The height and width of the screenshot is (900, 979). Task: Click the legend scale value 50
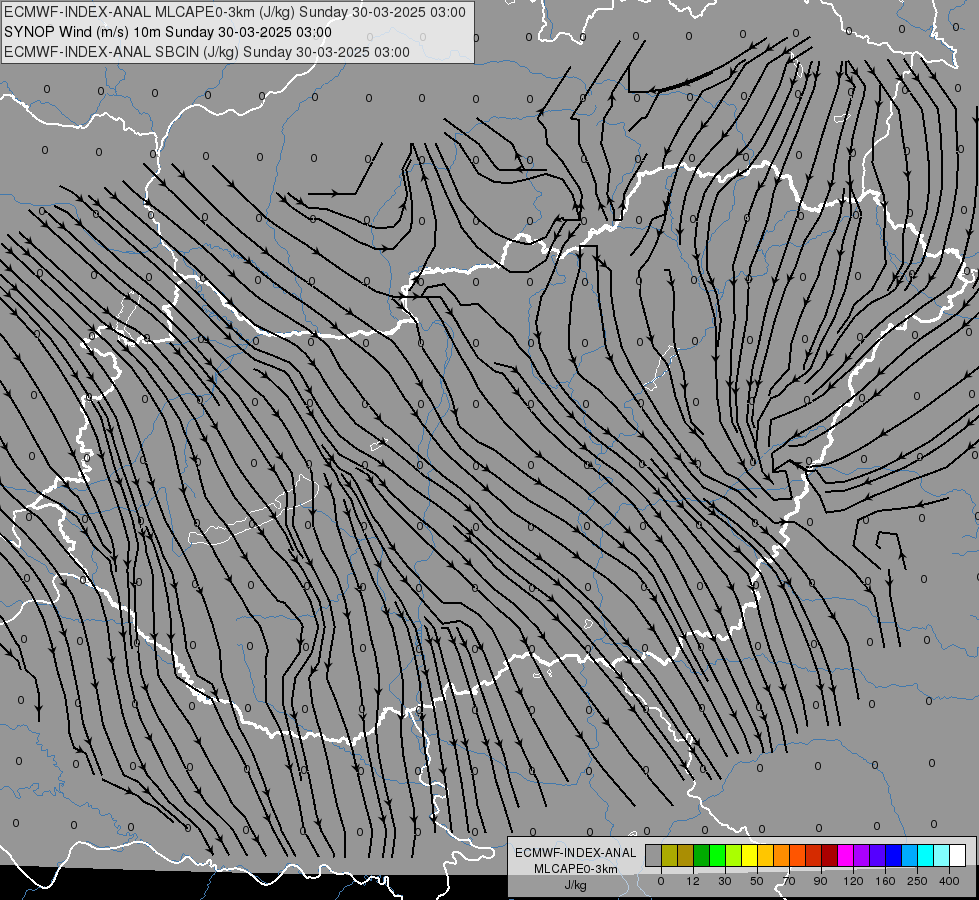(757, 881)
